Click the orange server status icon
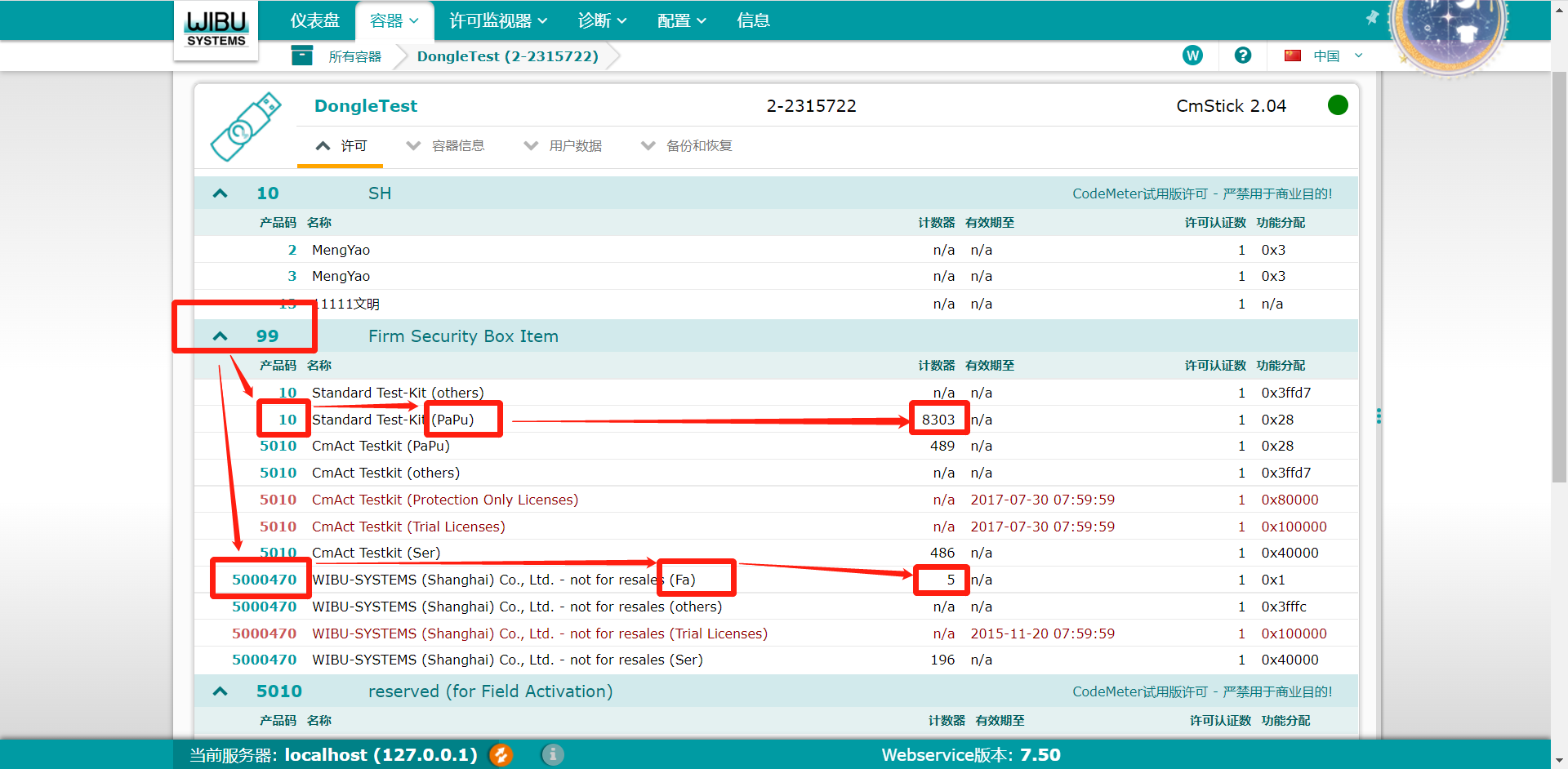Screen dimensions: 1568x769 [x=501, y=754]
